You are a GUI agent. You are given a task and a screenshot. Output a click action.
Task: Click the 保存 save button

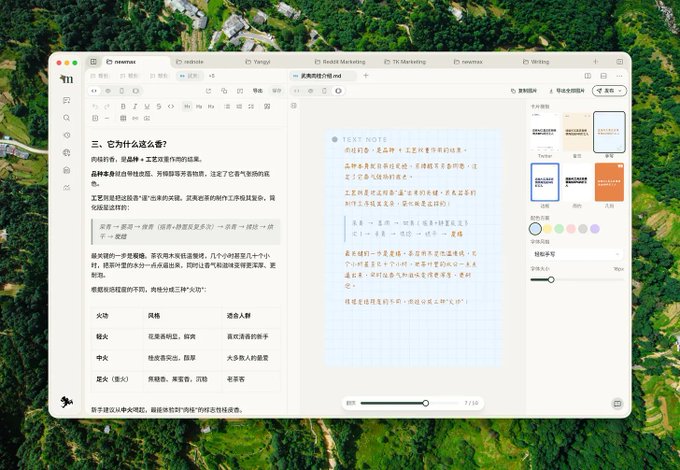[x=277, y=91]
